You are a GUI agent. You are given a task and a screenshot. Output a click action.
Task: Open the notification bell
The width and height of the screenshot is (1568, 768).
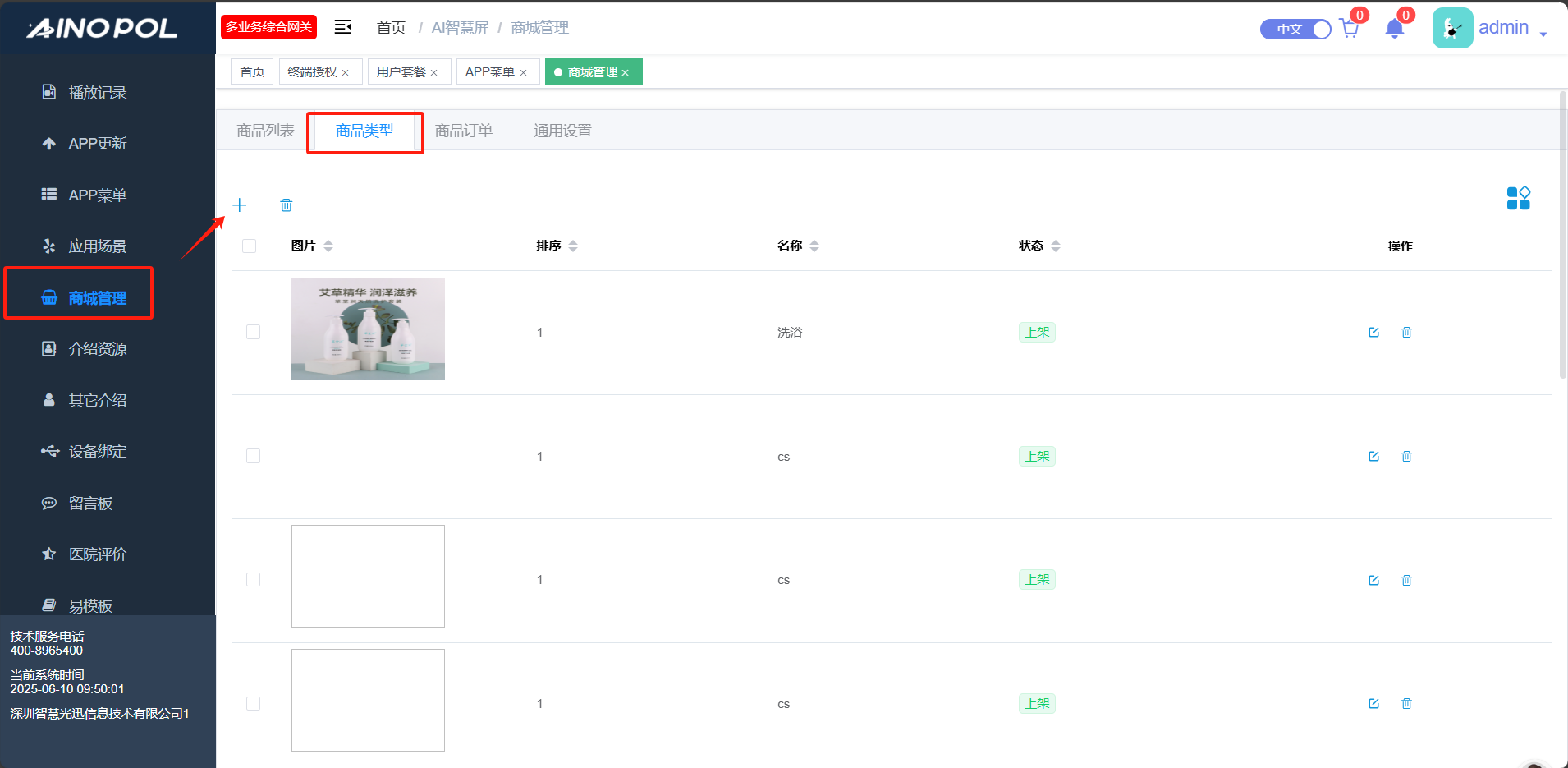1394,30
